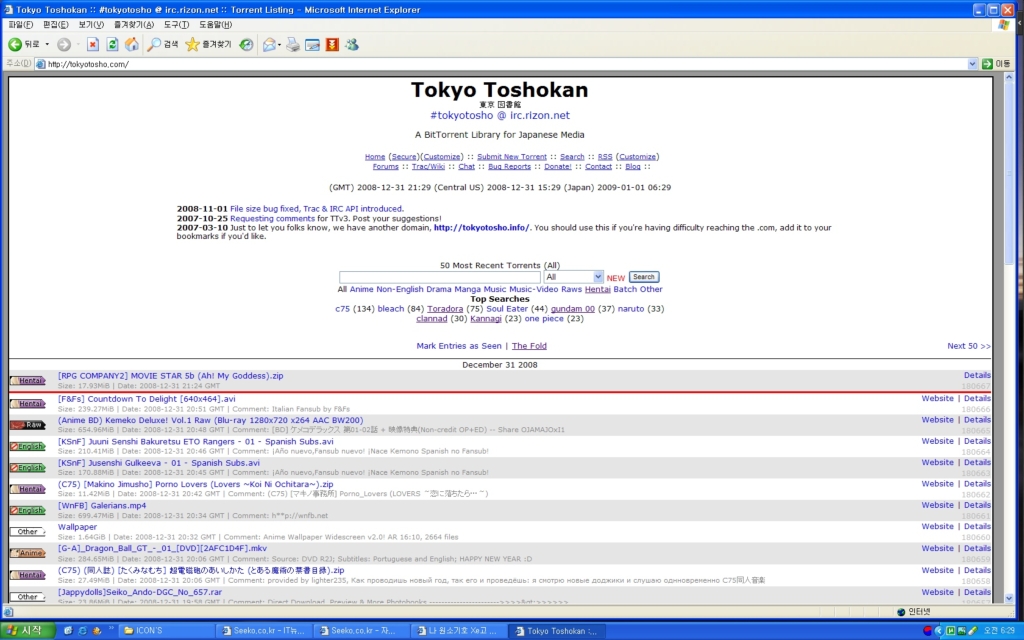Open the http://tokyotosho.info/ link
This screenshot has height=640, width=1024.
481,228
